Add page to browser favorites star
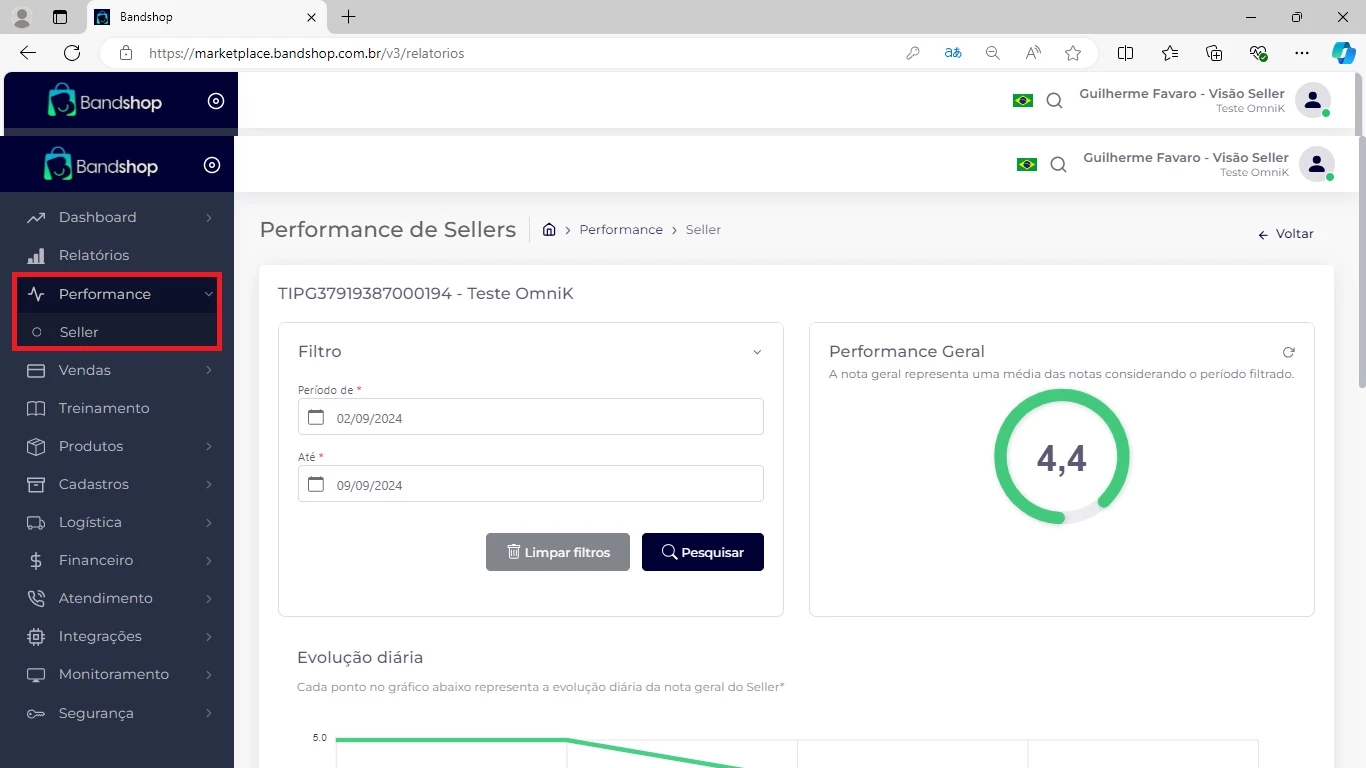The image size is (1366, 768). (x=1073, y=53)
